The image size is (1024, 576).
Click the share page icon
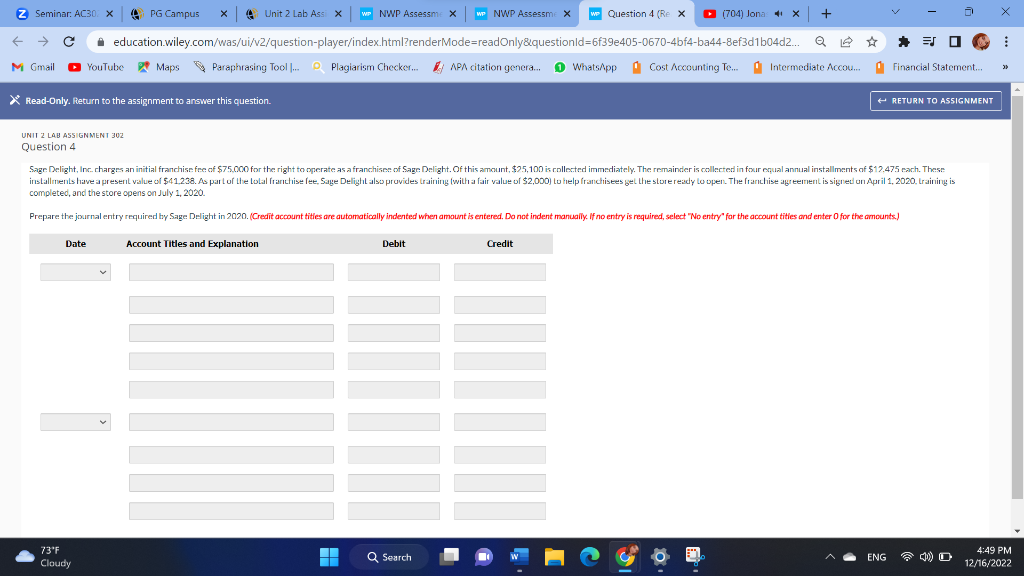(846, 42)
